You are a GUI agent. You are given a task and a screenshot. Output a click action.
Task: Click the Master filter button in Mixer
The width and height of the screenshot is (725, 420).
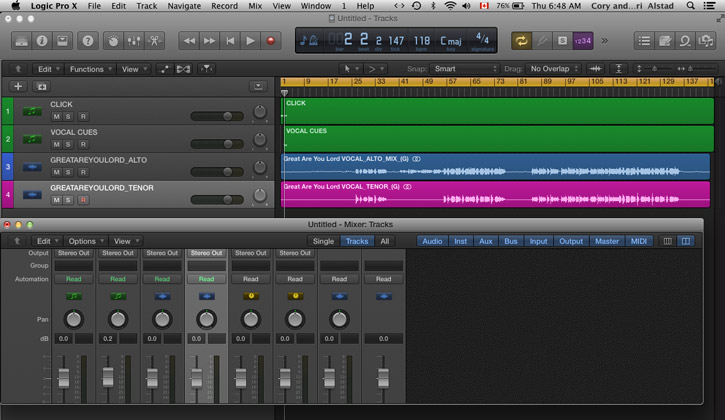tap(607, 241)
